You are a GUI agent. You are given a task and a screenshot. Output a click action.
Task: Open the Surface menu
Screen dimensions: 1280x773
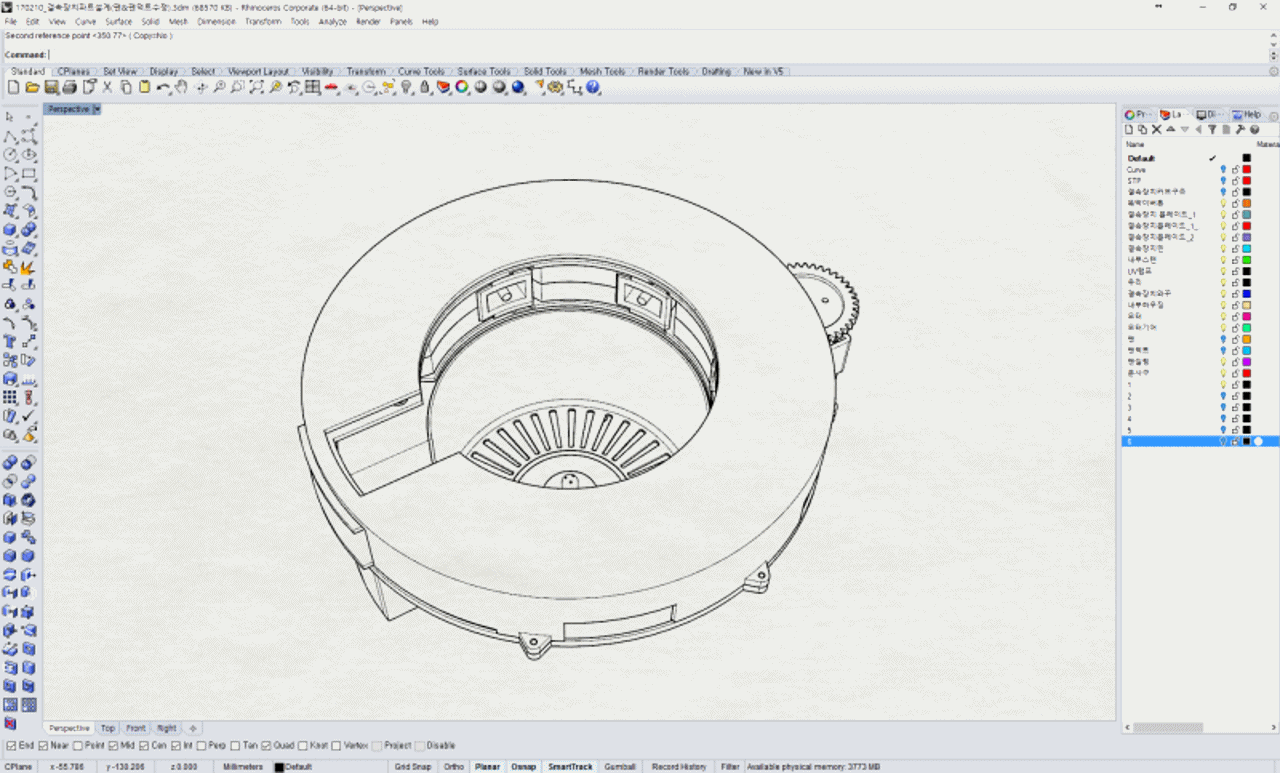[x=119, y=21]
